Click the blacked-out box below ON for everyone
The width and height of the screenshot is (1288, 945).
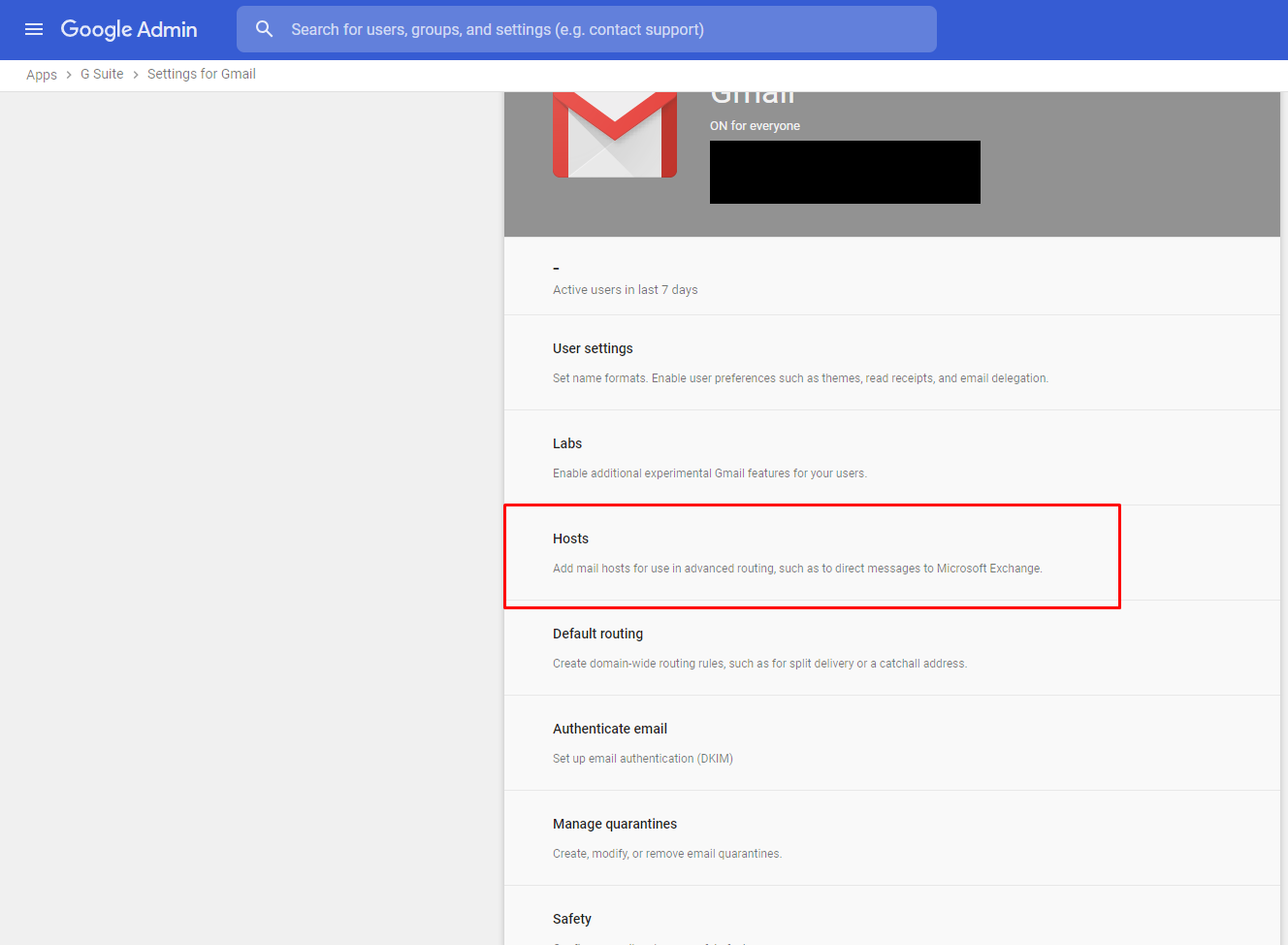[845, 172]
